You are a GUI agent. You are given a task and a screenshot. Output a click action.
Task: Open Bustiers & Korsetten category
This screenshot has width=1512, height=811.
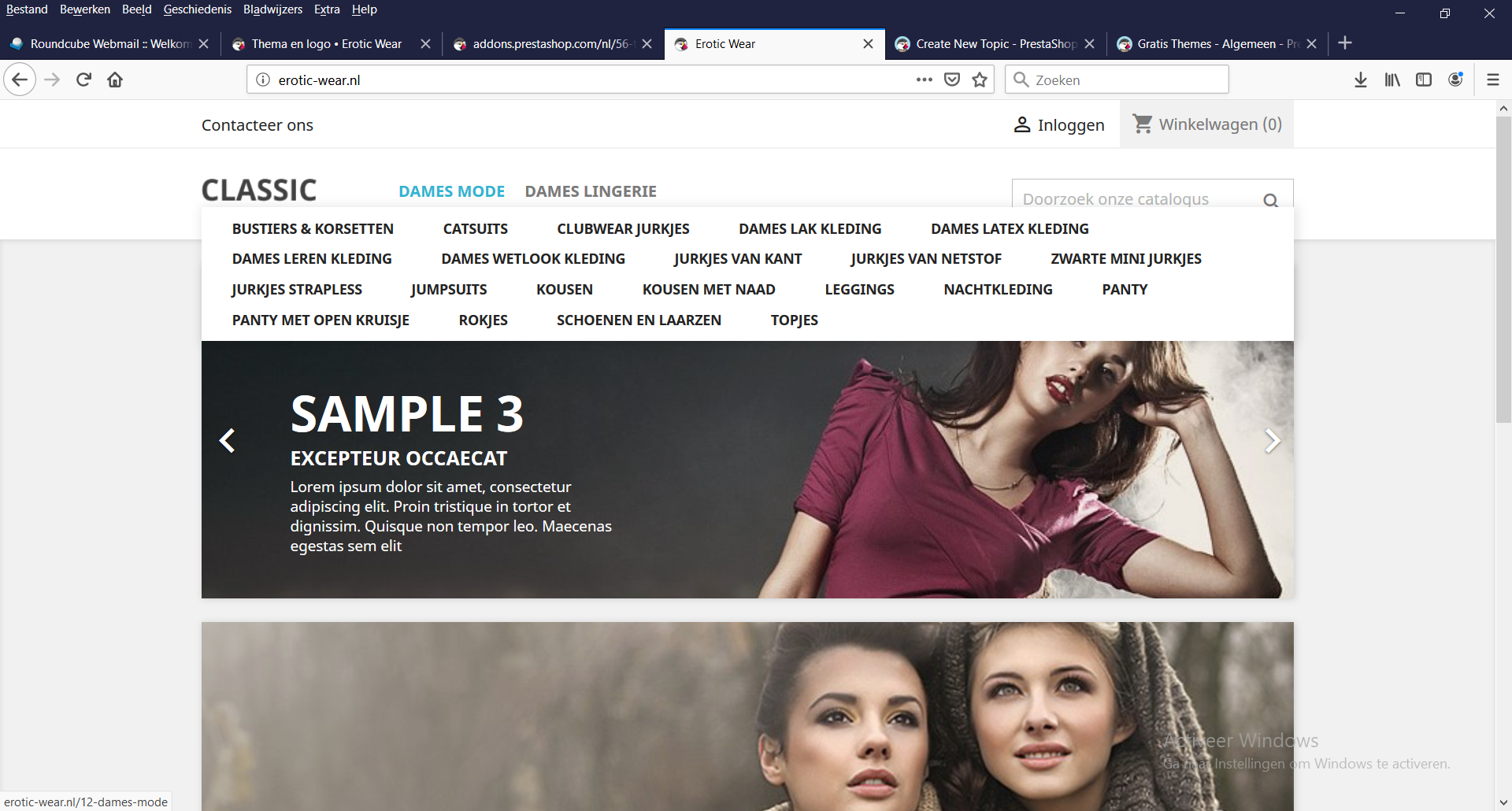coord(313,229)
